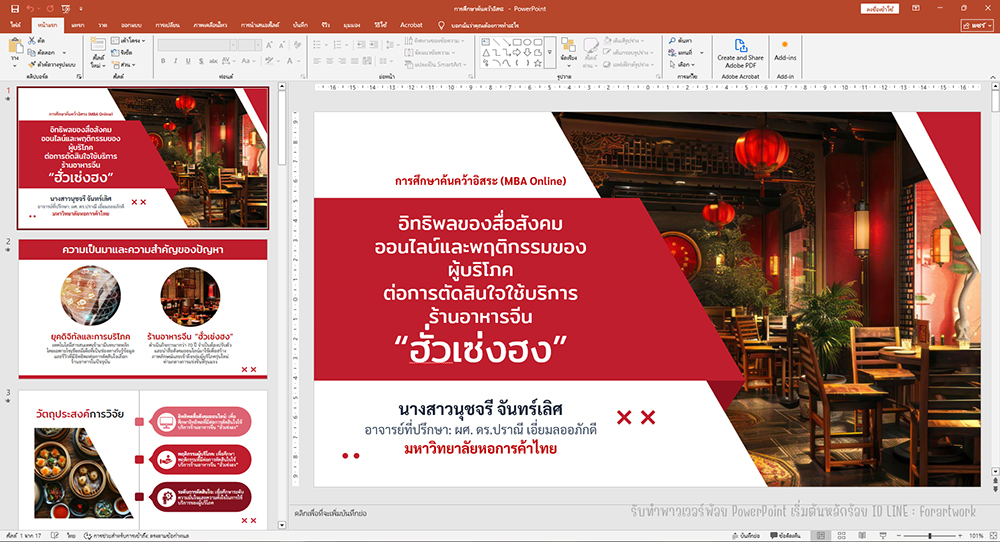Click the Sign in button in the title bar
The width and height of the screenshot is (1000, 542).
tap(879, 9)
